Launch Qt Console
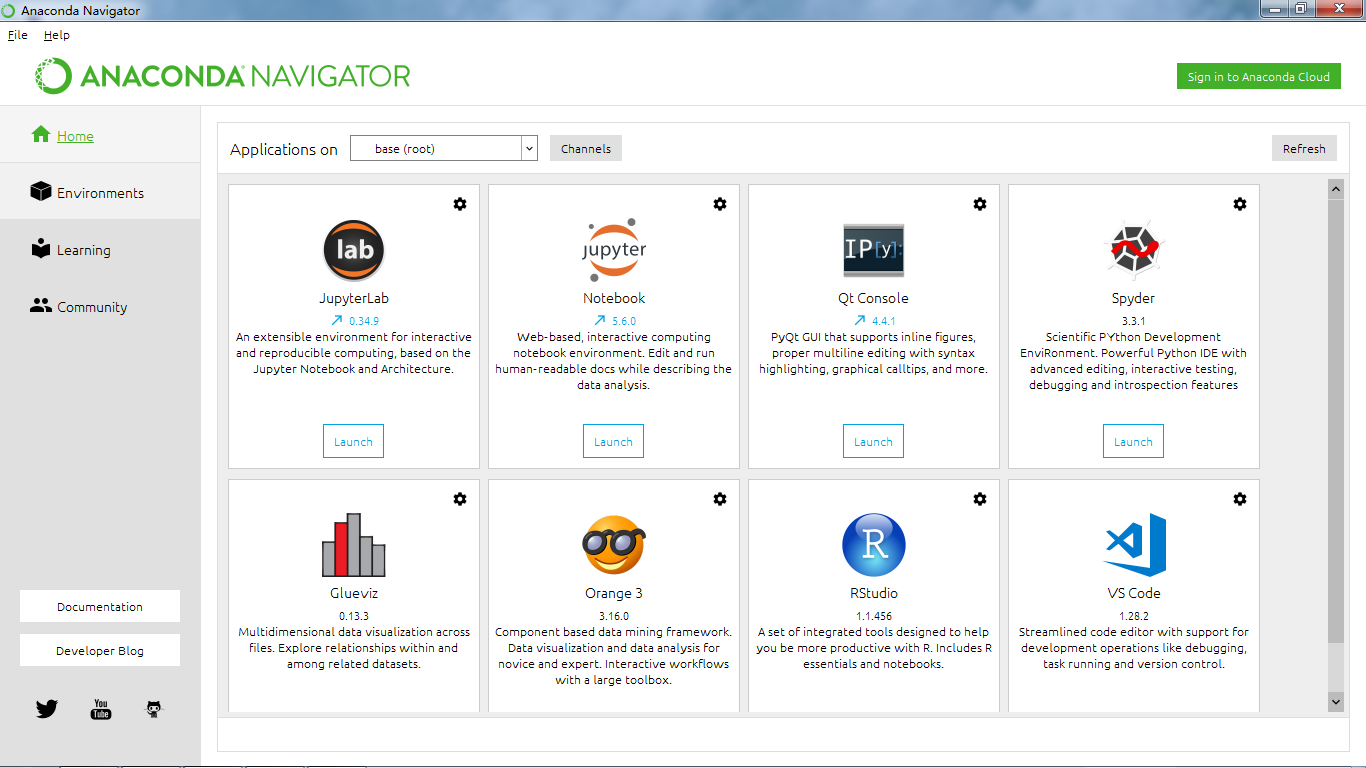 pos(873,441)
